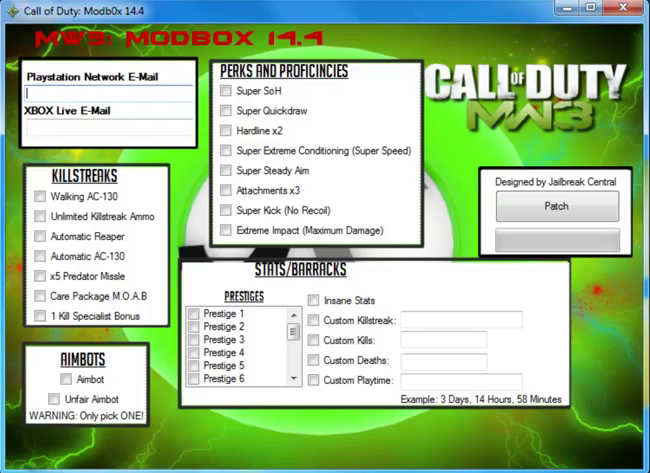650x473 pixels.
Task: Click the AIMBOTS heading
Action: click(83, 359)
